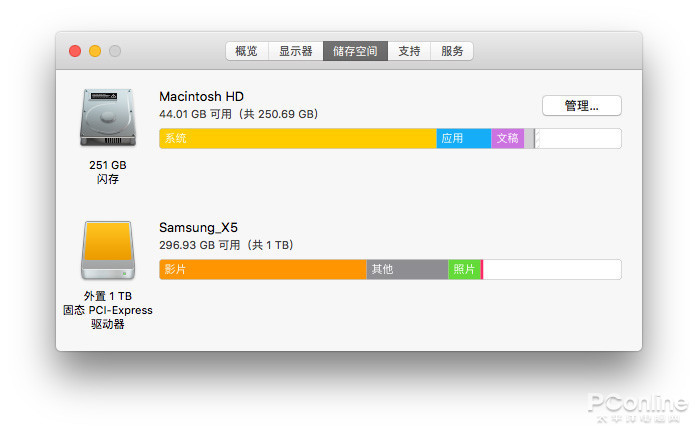Click the blue 应用 storage segment
Viewport: 698px width, 431px height.
463,138
